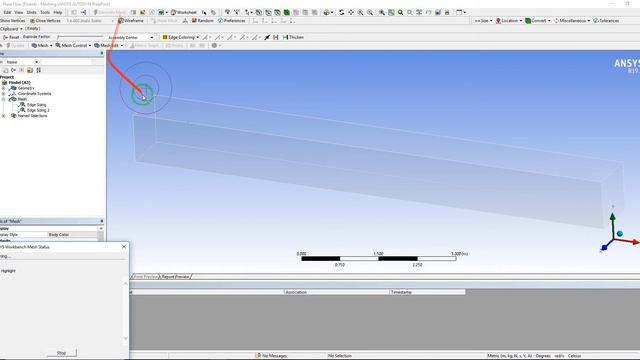Click the Association column header
Screen dimensions: 640x360
[x=337, y=292]
